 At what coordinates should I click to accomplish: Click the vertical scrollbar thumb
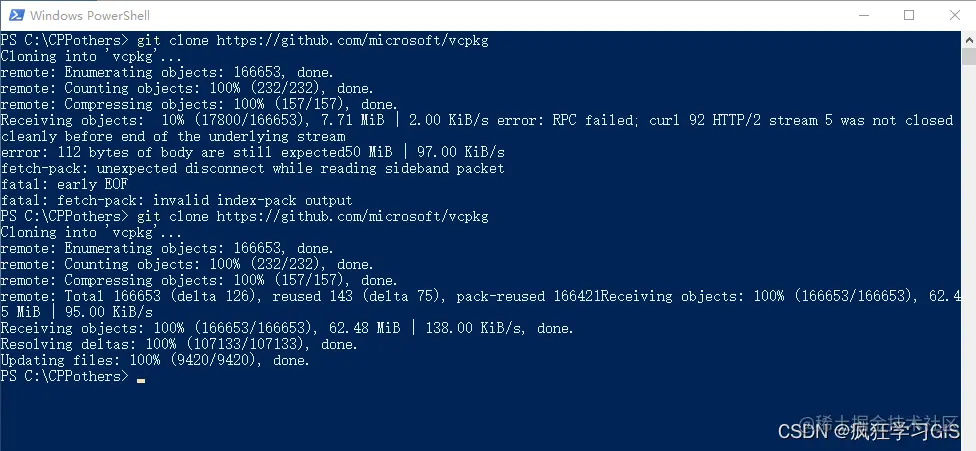pos(969,56)
